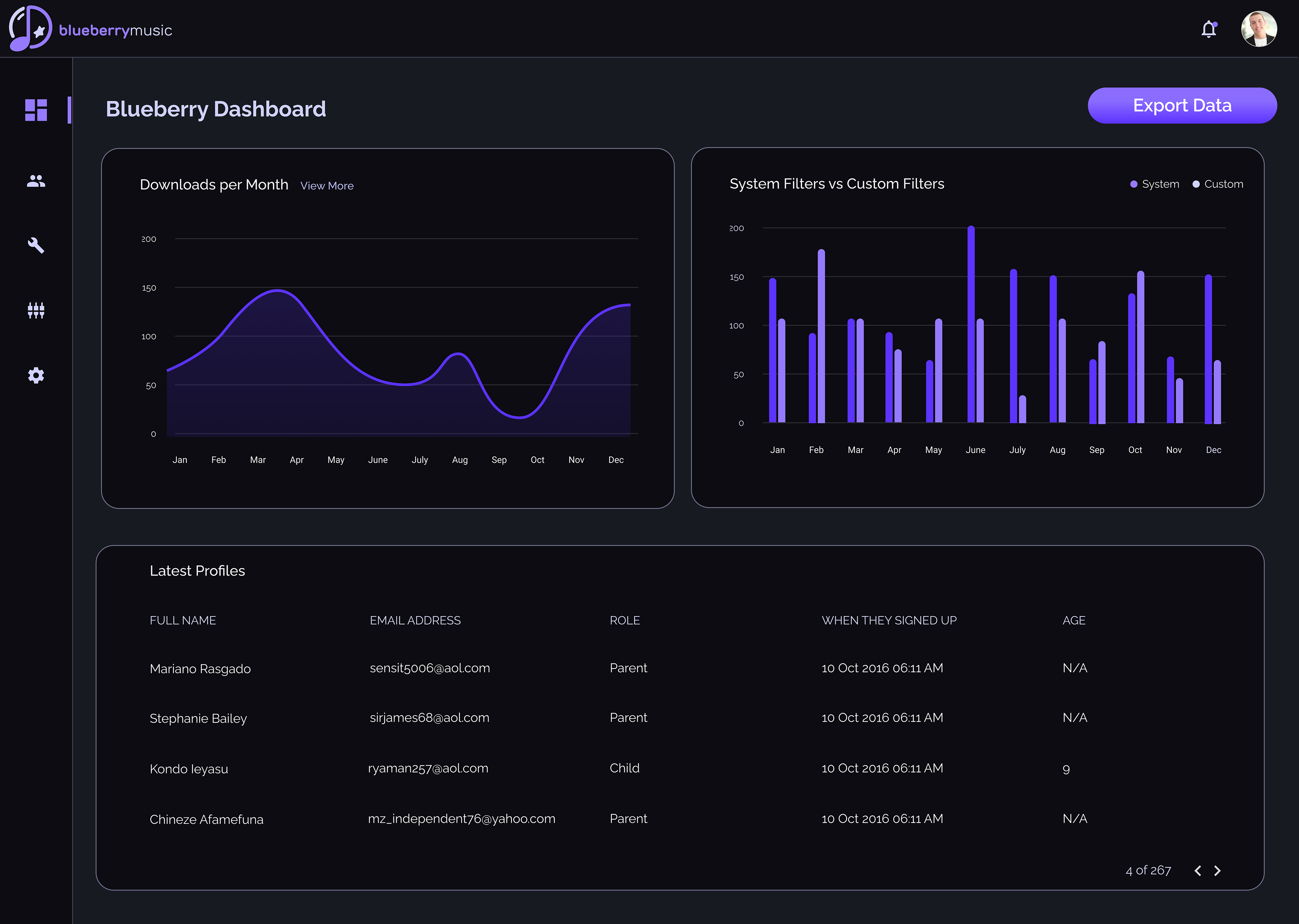
Task: Open the user profile avatar
Action: click(x=1259, y=29)
